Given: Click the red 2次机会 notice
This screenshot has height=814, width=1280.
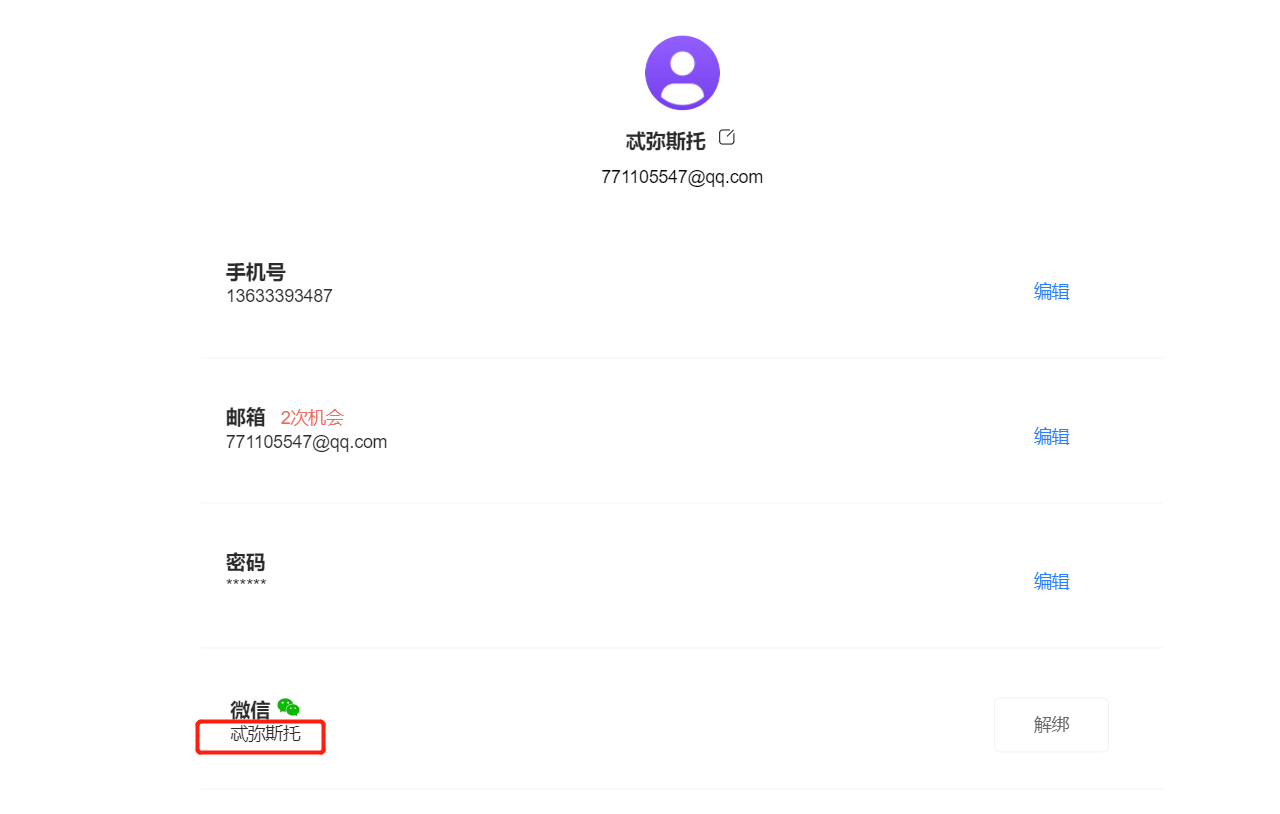Looking at the screenshot, I should tap(312, 418).
